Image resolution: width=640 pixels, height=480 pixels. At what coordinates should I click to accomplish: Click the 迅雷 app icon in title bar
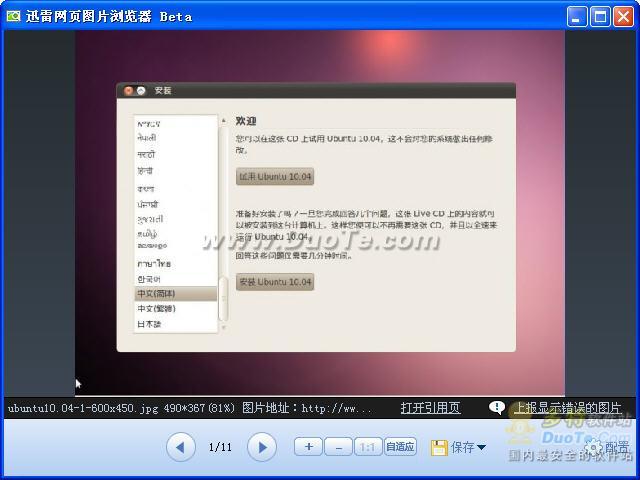pos(13,16)
